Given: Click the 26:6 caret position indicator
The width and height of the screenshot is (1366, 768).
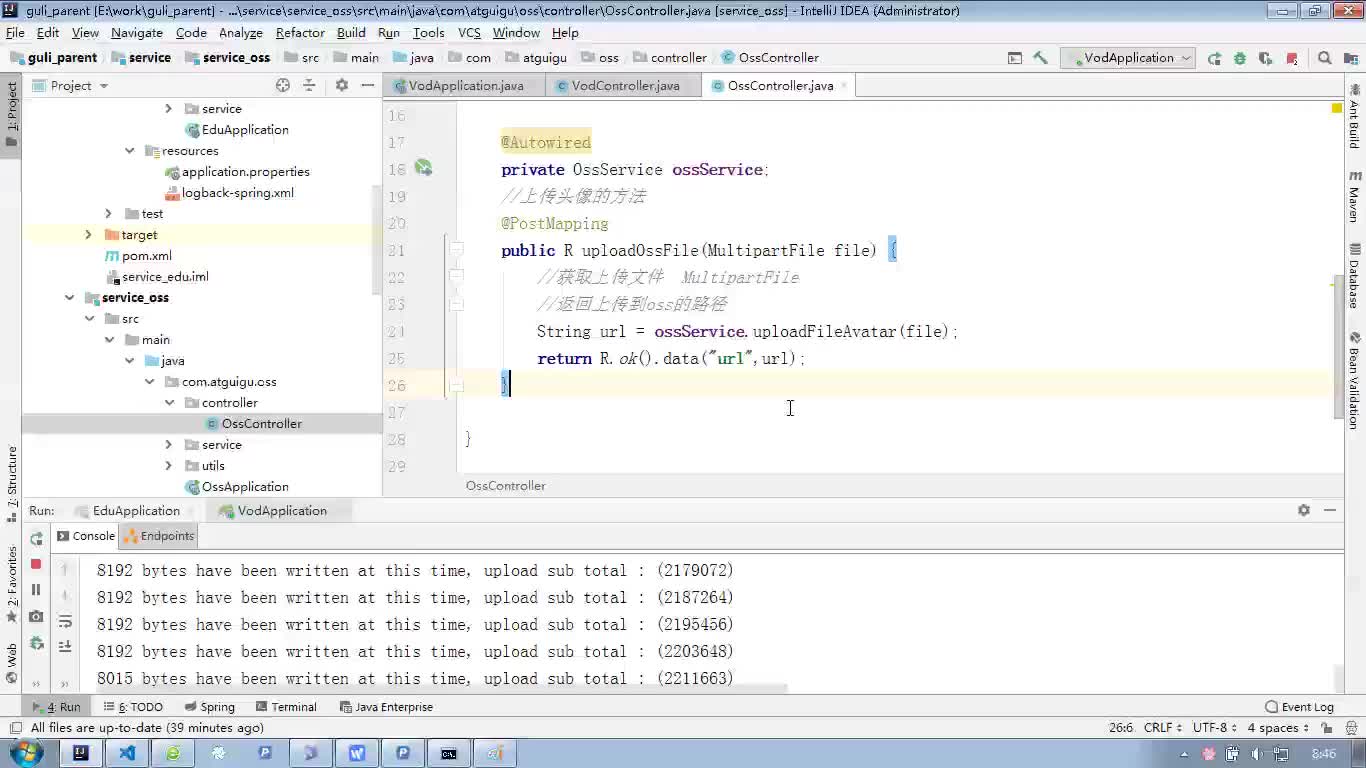Looking at the screenshot, I should [x=1120, y=728].
